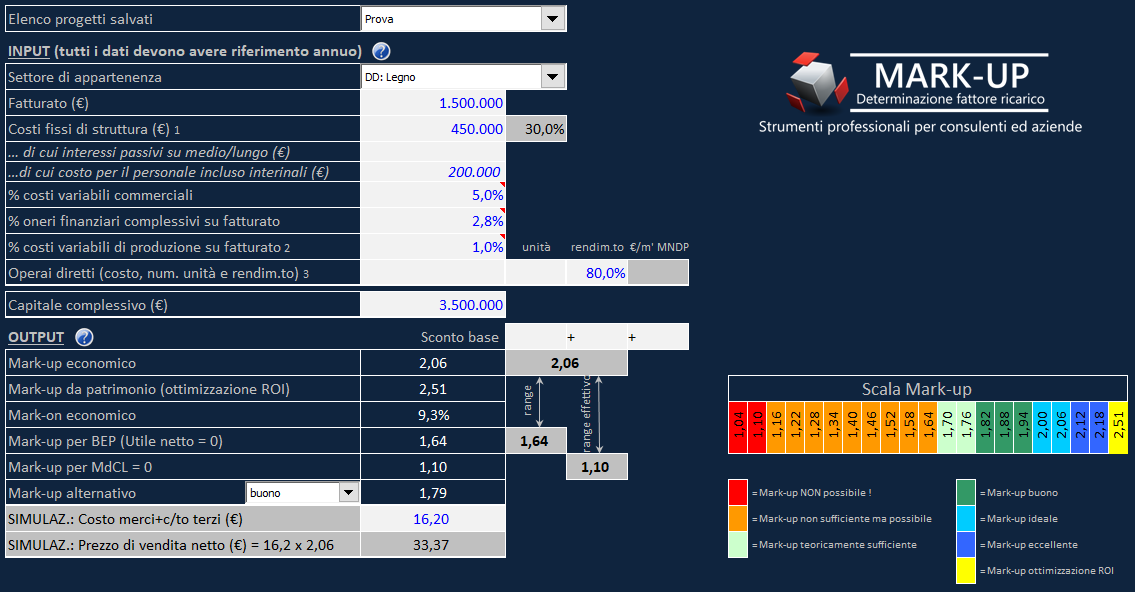Click the rendim.to 80,0% cell

pyautogui.click(x=597, y=273)
